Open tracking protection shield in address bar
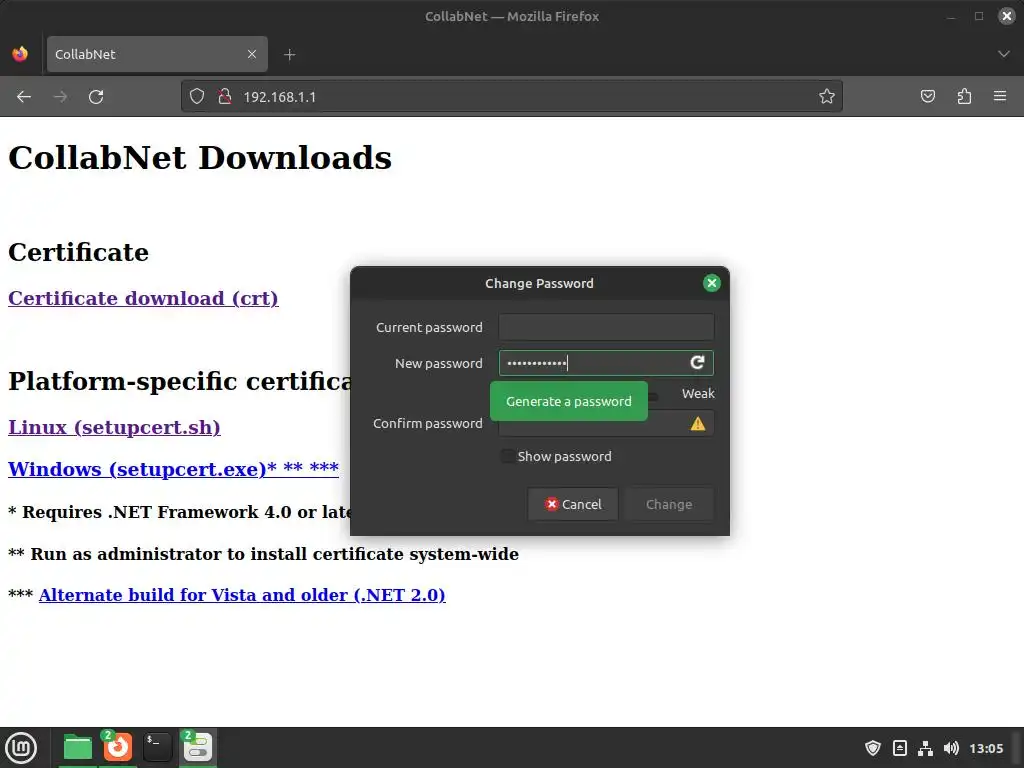1024x768 pixels. click(197, 97)
